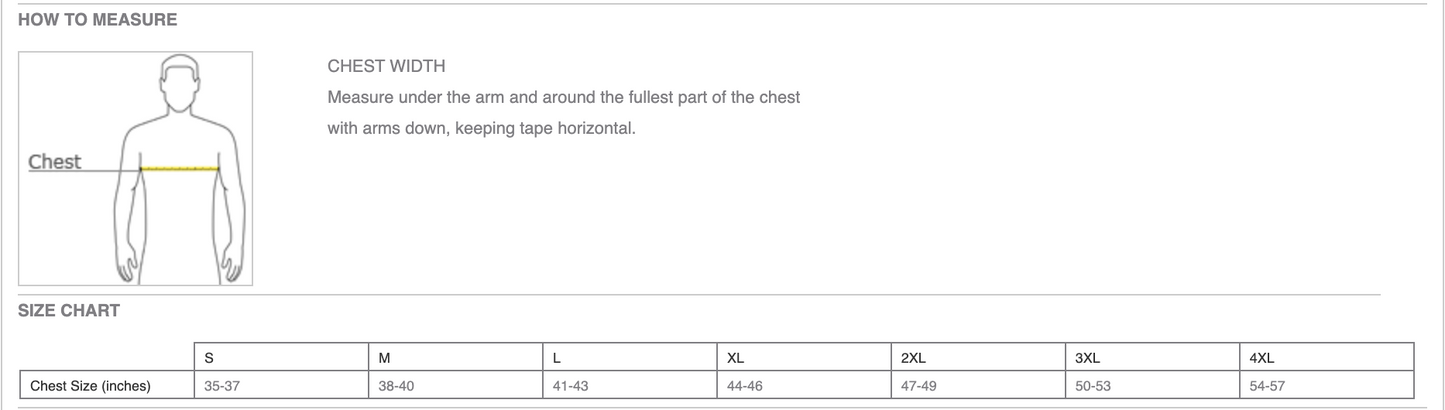Viewport: 1445px width, 410px height.
Task: Select the L size column header
Action: click(631, 357)
